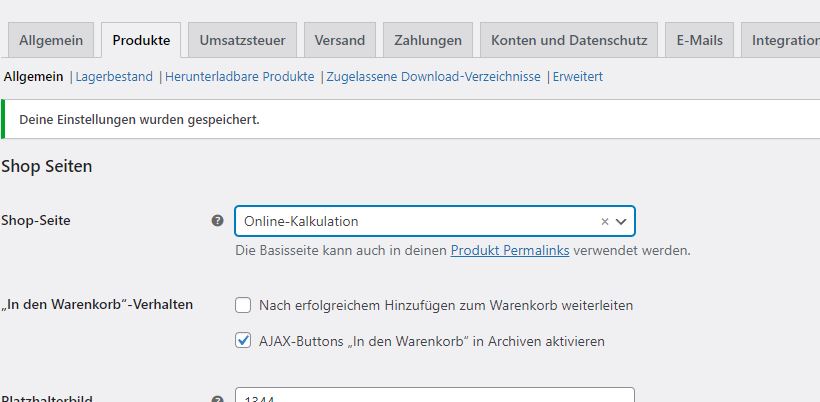Image resolution: width=820 pixels, height=402 pixels.
Task: Open Zugelassene Download-Verzeichnisse subsection
Action: pyautogui.click(x=434, y=77)
